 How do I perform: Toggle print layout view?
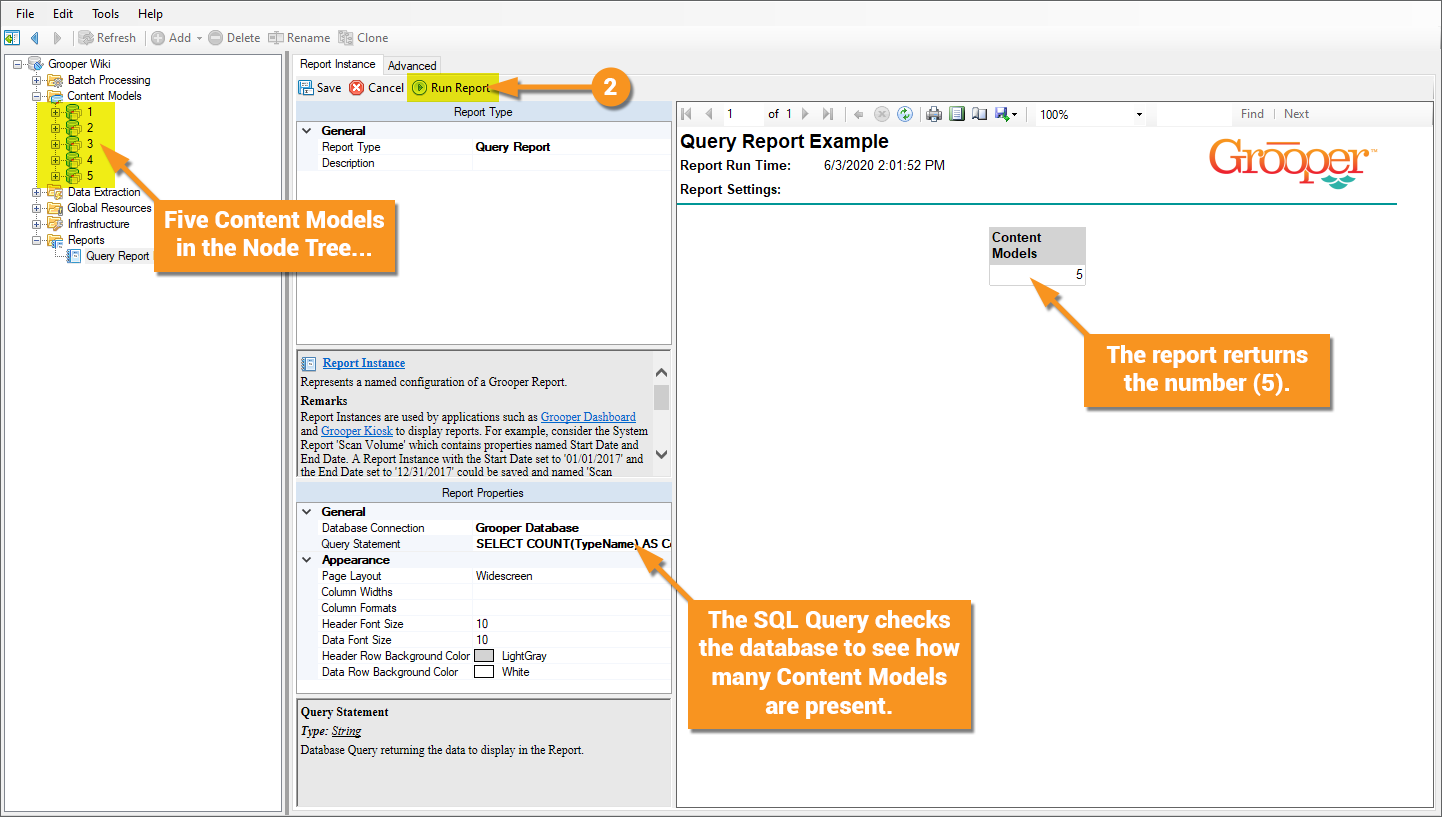(957, 114)
